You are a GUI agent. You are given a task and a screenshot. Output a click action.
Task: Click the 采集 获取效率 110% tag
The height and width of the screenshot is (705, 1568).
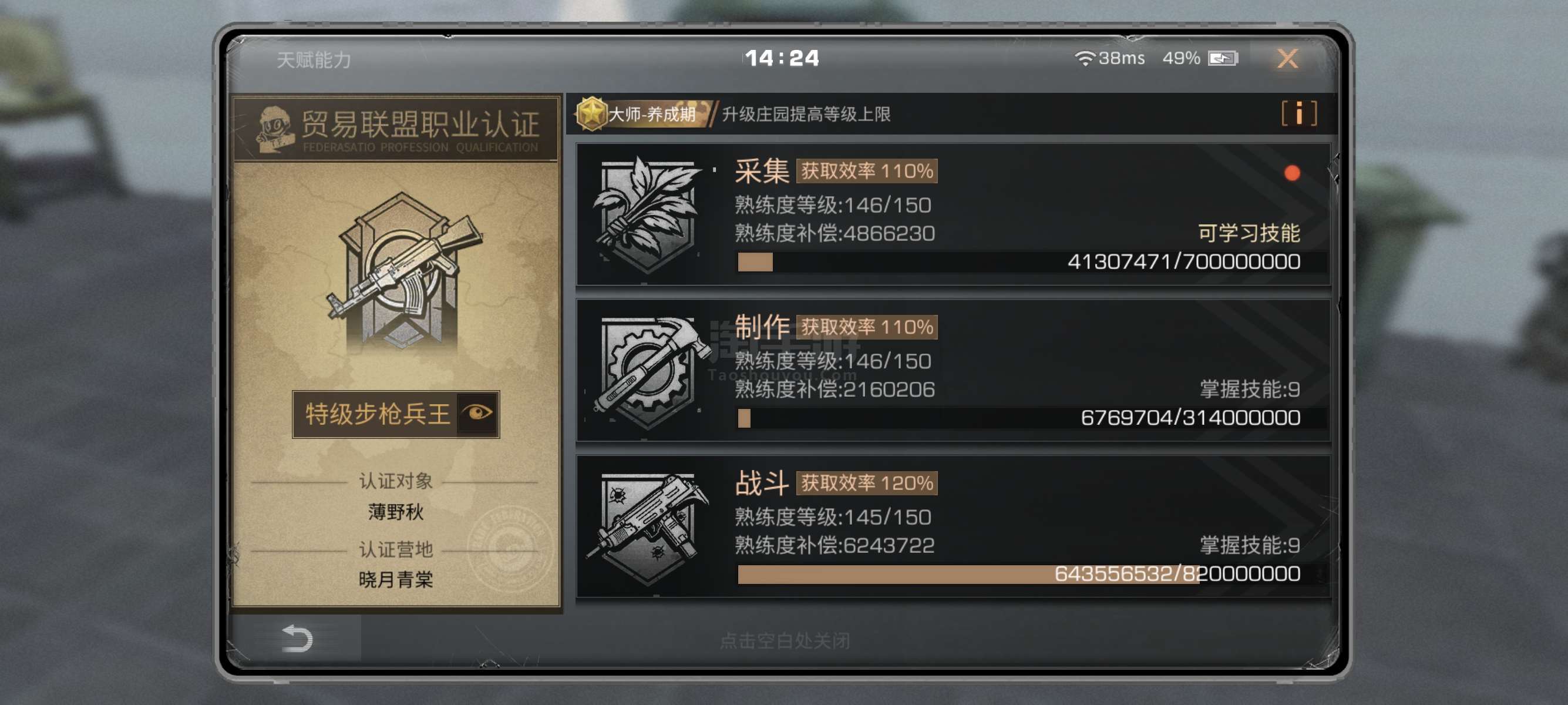coord(867,171)
